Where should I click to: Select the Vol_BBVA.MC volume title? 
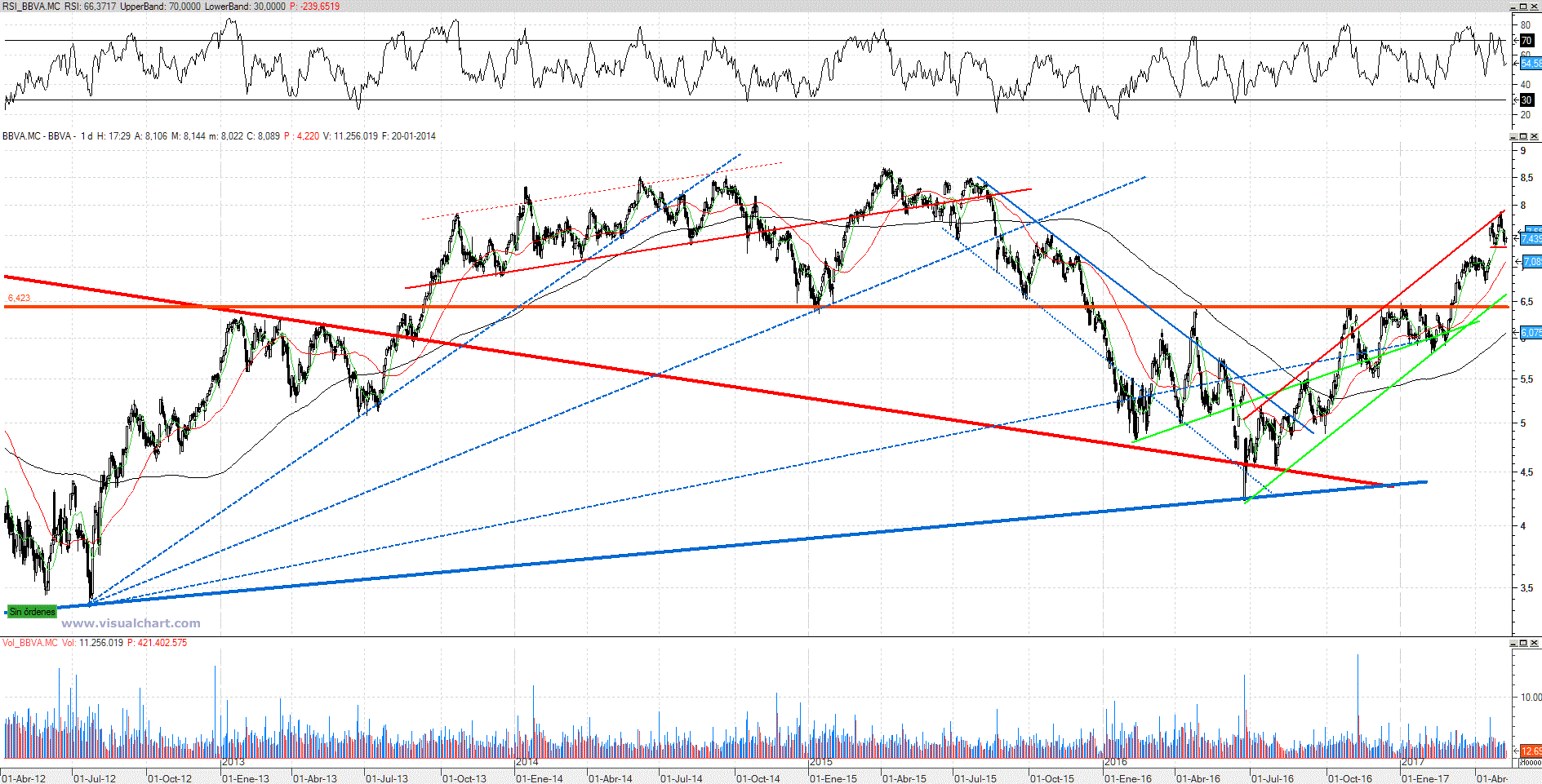30,643
